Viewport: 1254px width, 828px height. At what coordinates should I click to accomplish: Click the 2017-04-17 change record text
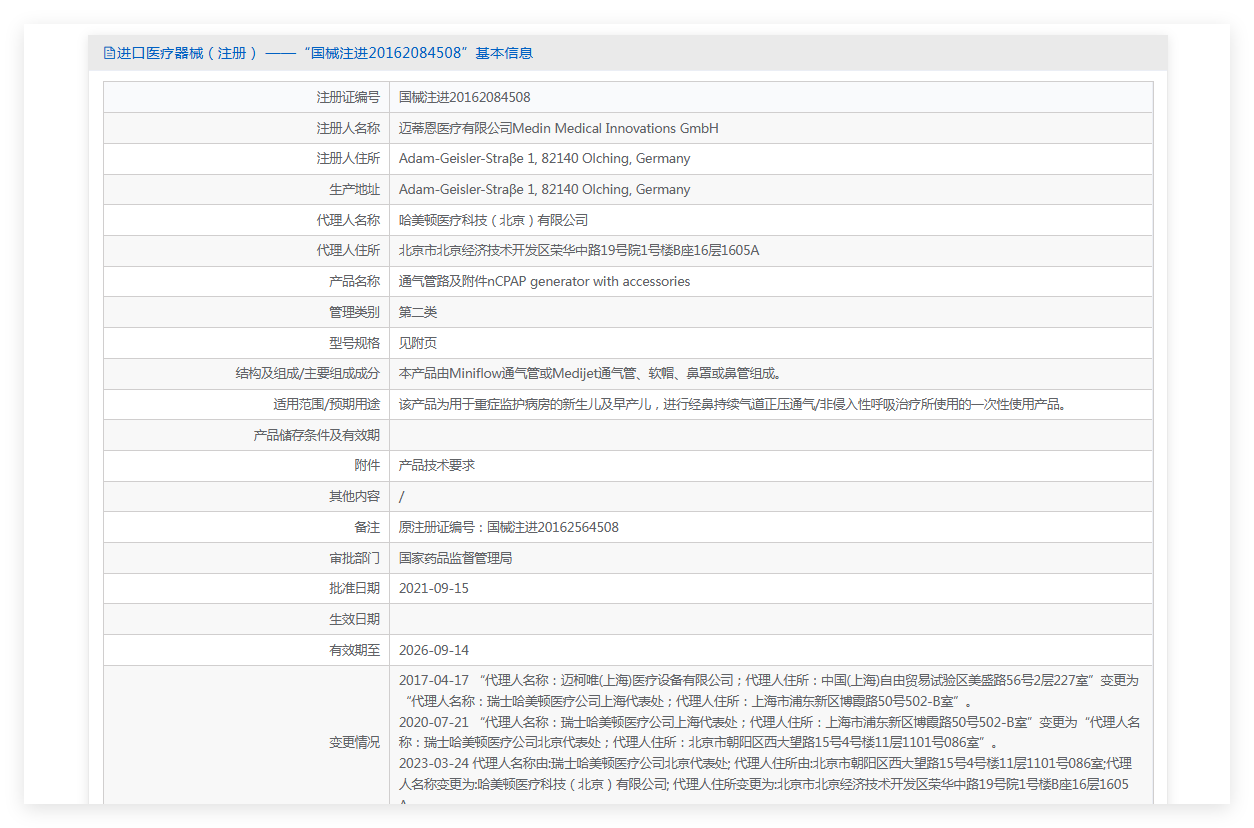pyautogui.click(x=769, y=690)
